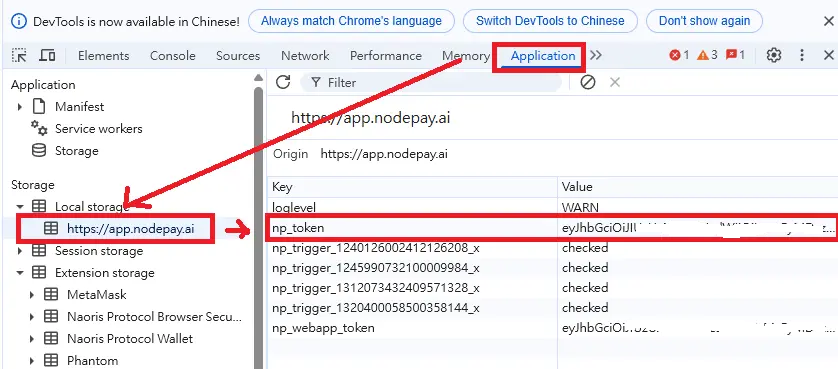Click the Naoris Protocol Wallet table icon

click(x=51, y=339)
